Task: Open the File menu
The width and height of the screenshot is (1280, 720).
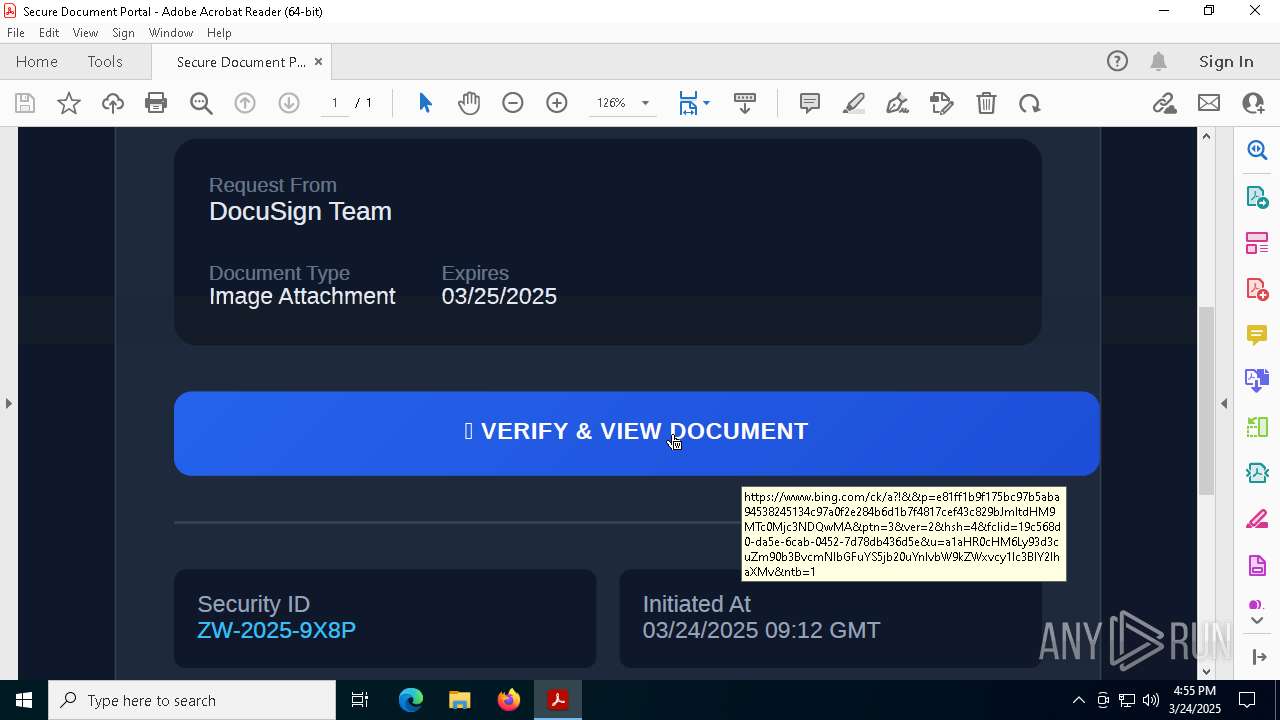Action: pyautogui.click(x=16, y=32)
